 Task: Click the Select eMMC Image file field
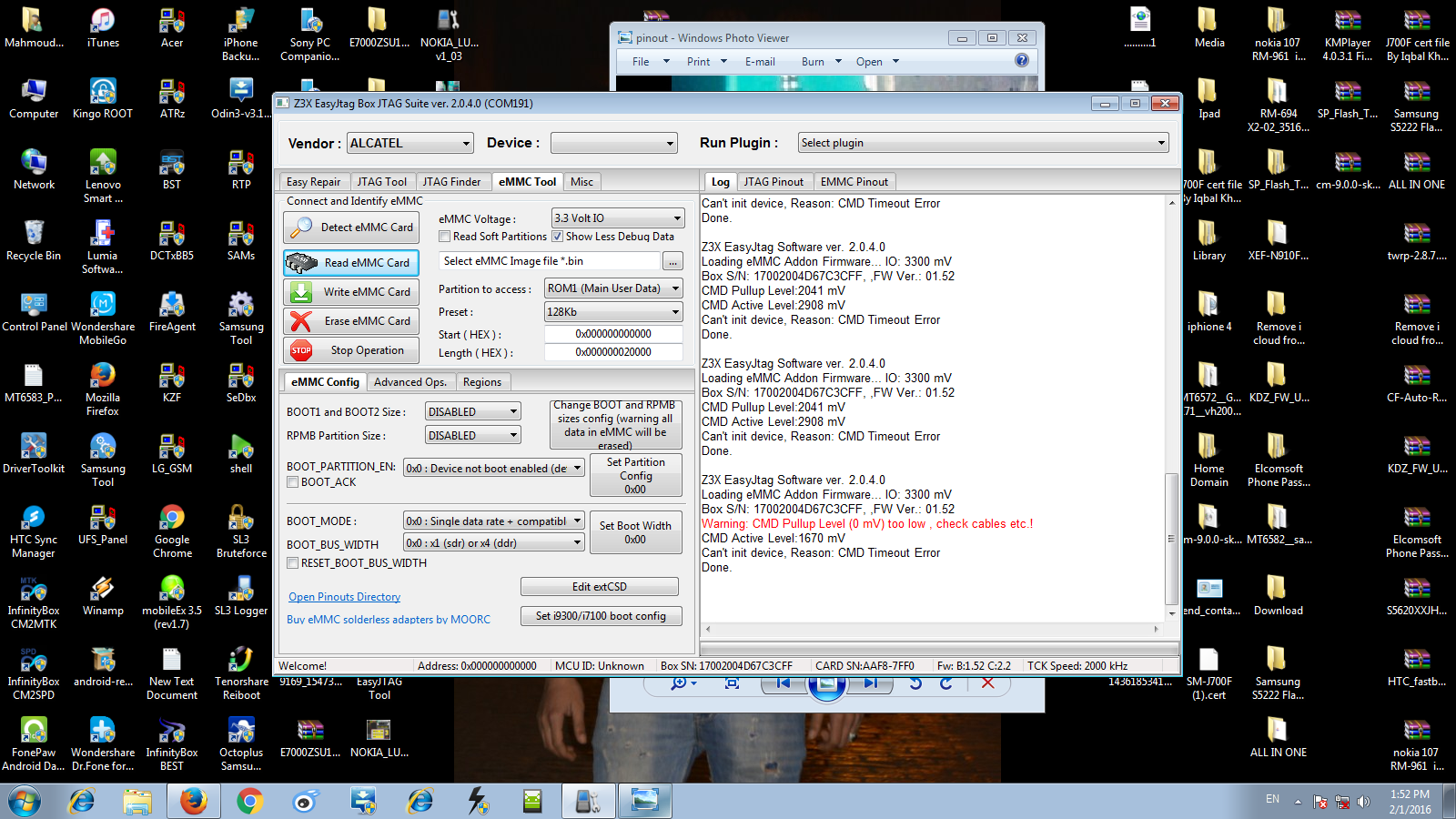click(x=549, y=261)
